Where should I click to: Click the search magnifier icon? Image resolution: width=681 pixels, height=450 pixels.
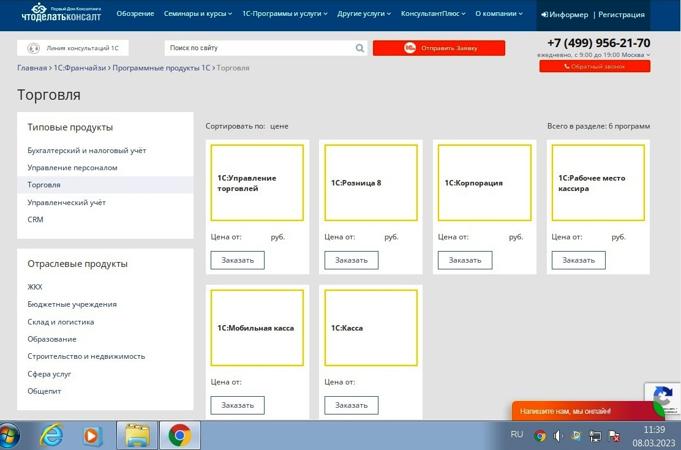360,48
